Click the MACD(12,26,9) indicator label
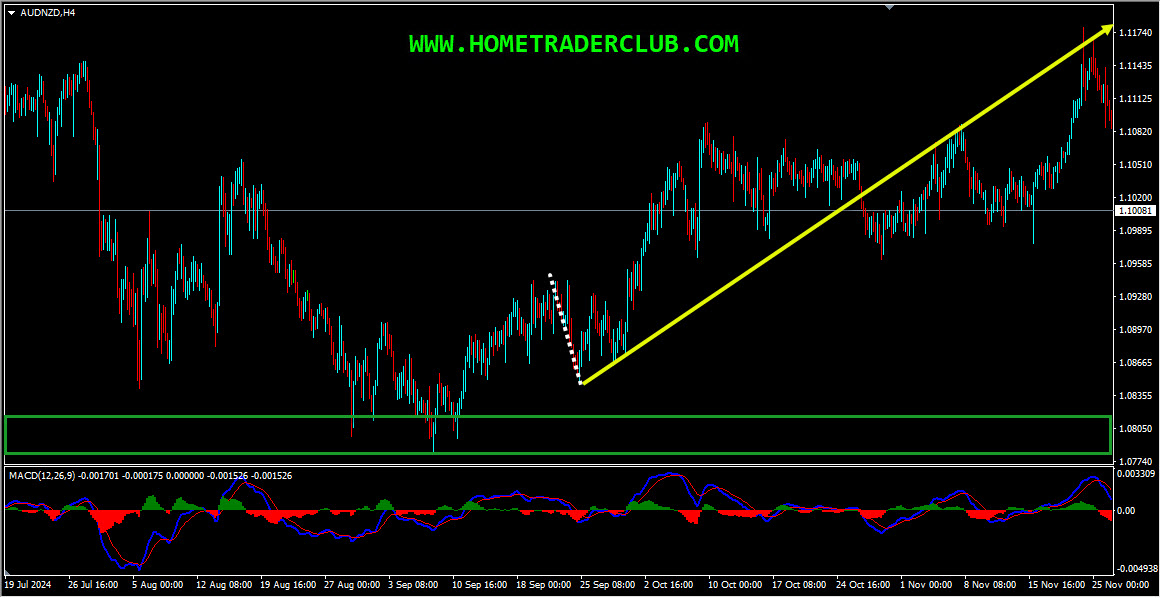1161x598 pixels. pos(41,475)
